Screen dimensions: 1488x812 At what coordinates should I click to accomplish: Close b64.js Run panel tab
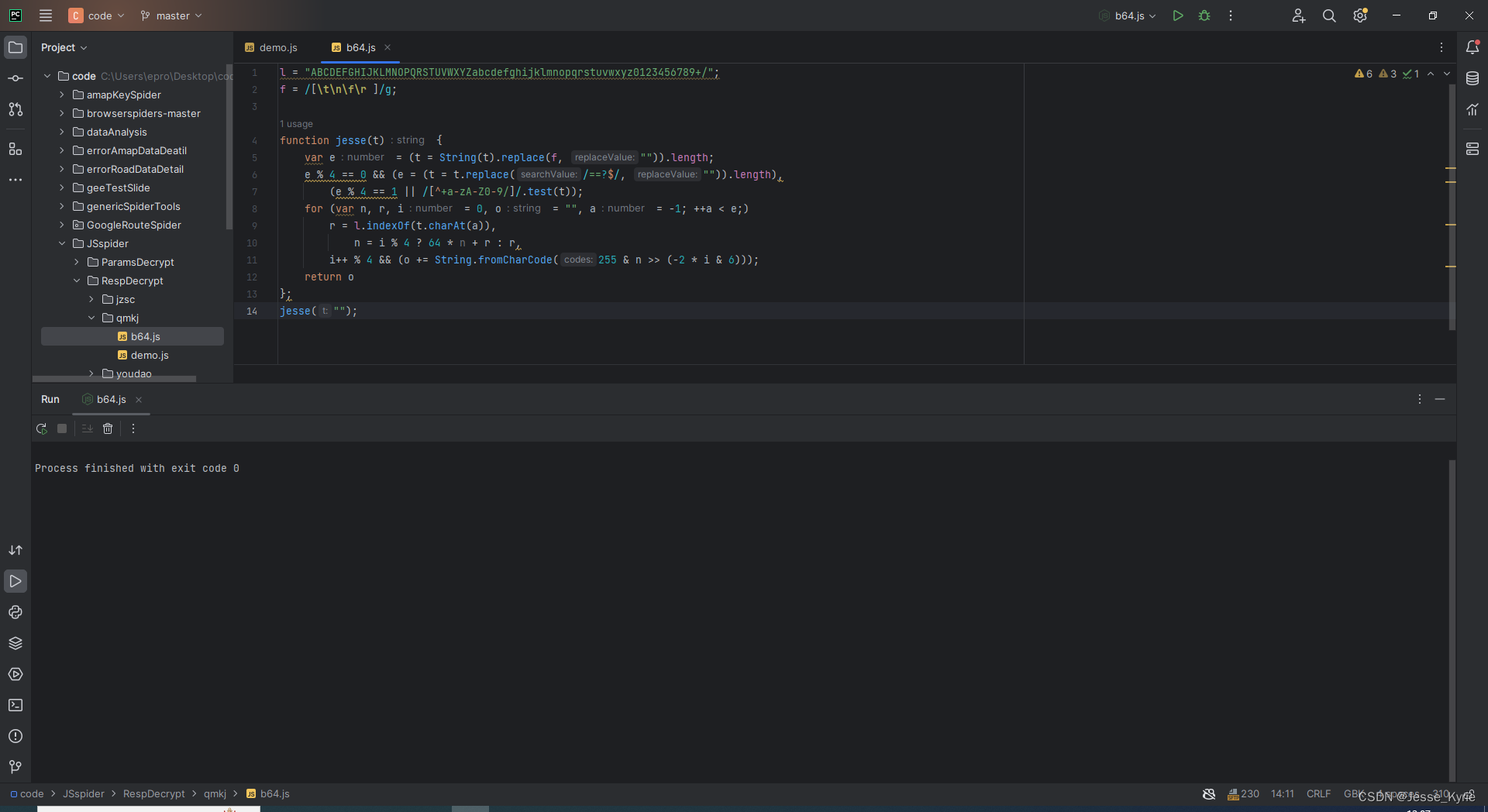(139, 400)
